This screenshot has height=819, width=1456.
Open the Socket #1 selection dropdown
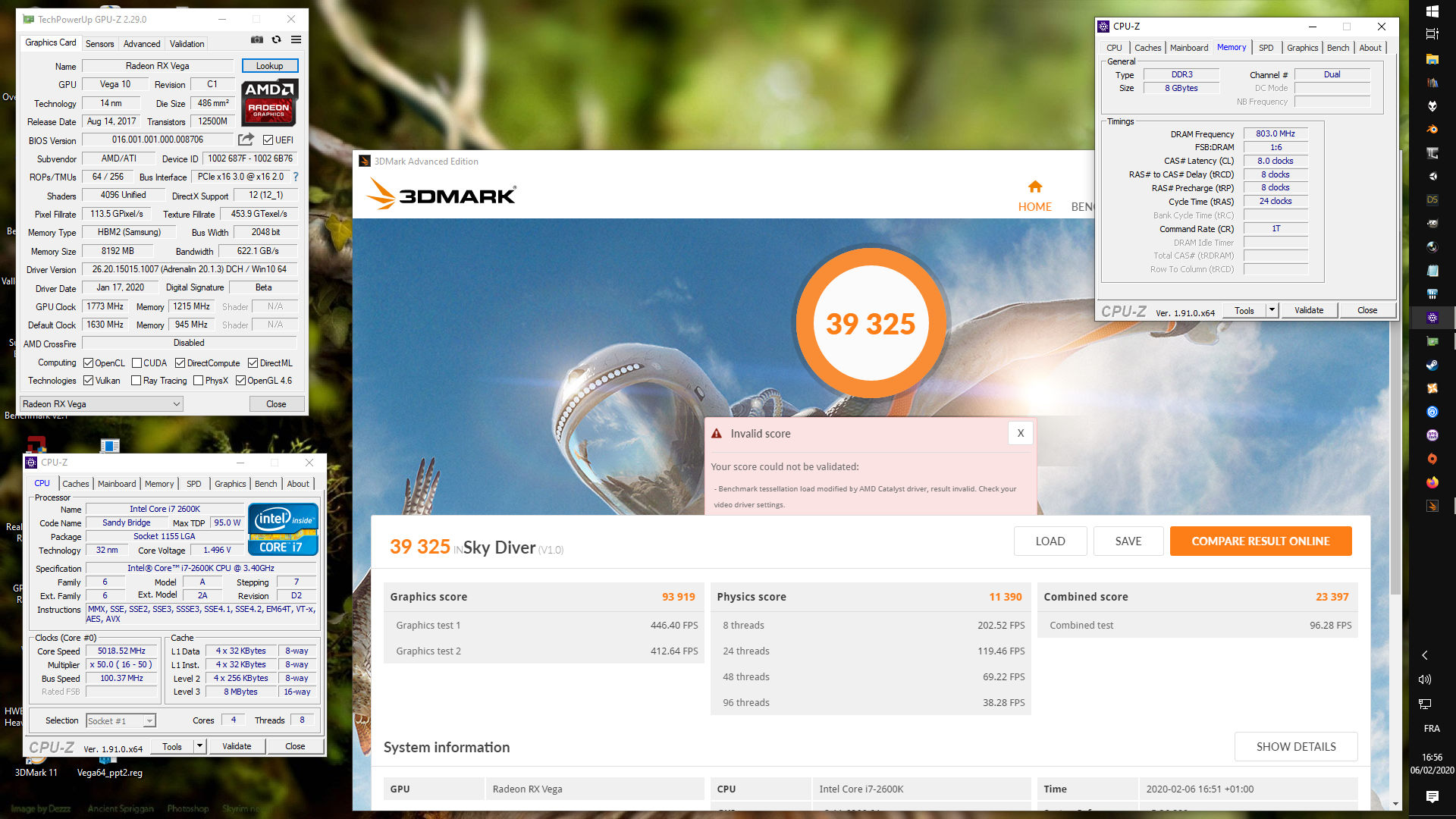[x=121, y=721]
